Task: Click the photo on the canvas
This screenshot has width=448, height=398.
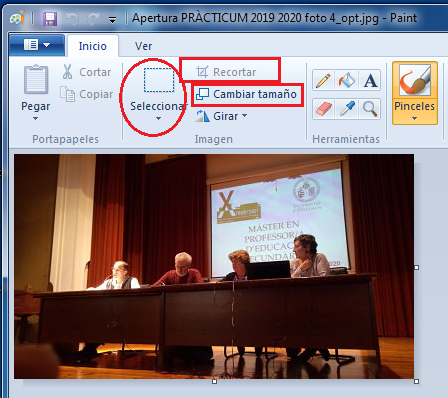Action: click(214, 266)
